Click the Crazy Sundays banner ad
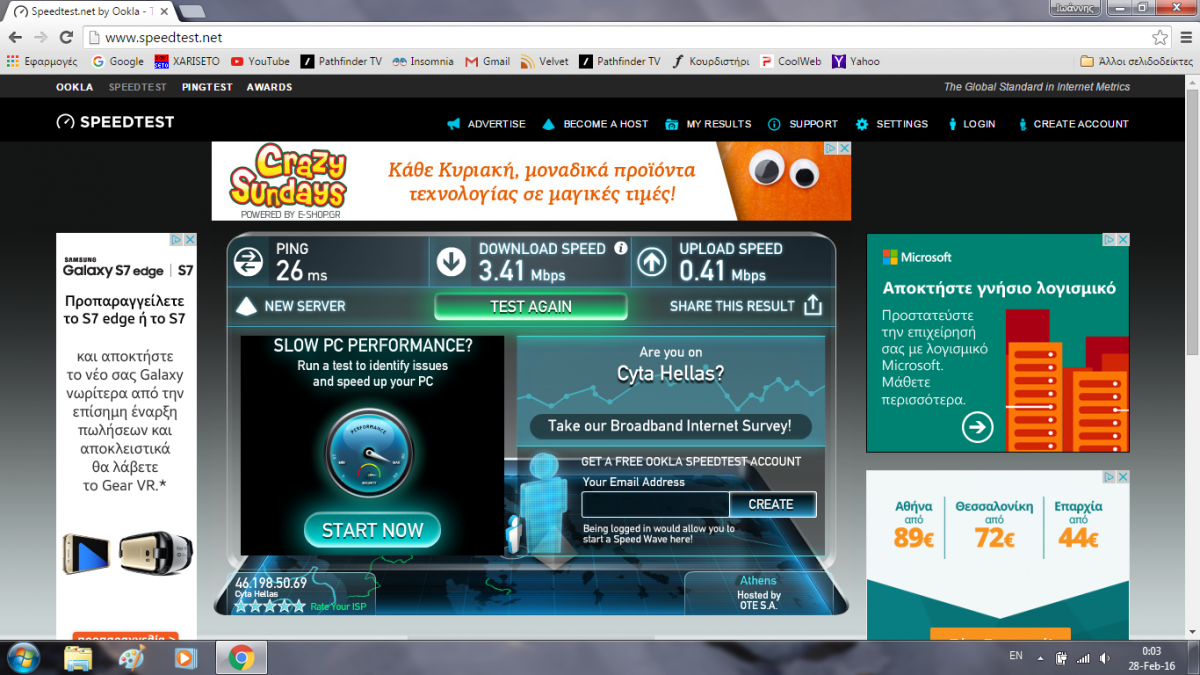 pyautogui.click(x=531, y=181)
